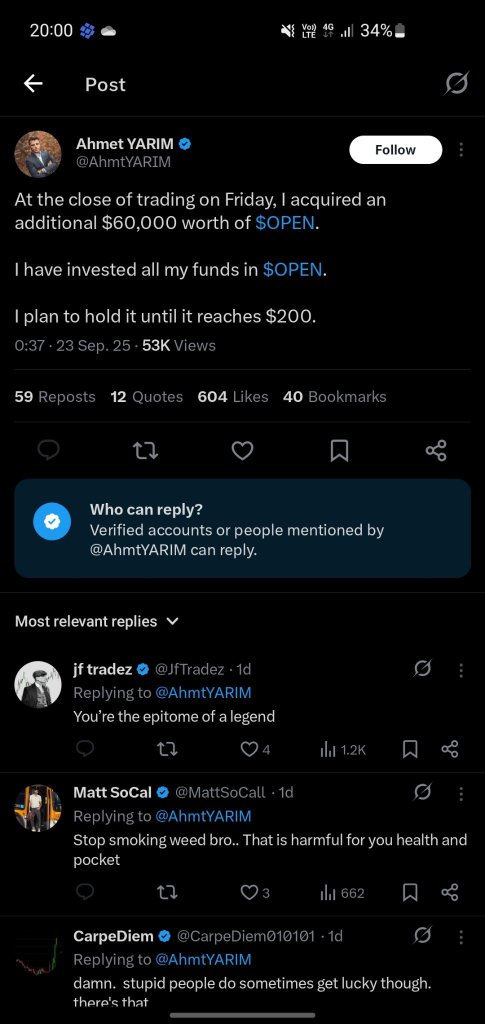
Task: Like the main post with heart icon
Action: [243, 450]
